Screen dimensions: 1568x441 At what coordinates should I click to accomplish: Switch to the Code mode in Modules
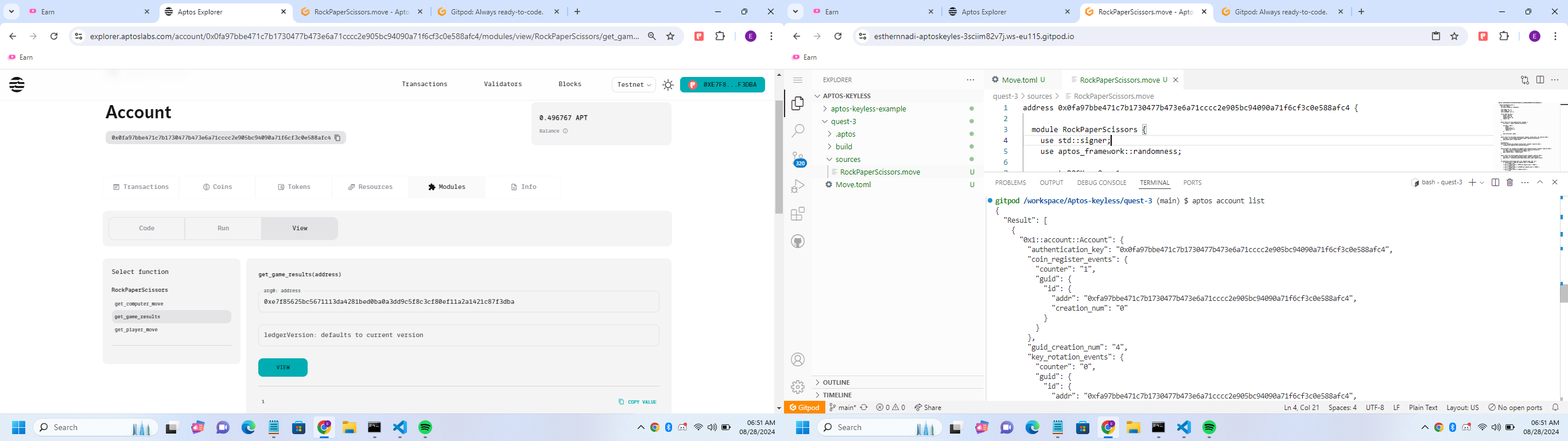pos(147,229)
